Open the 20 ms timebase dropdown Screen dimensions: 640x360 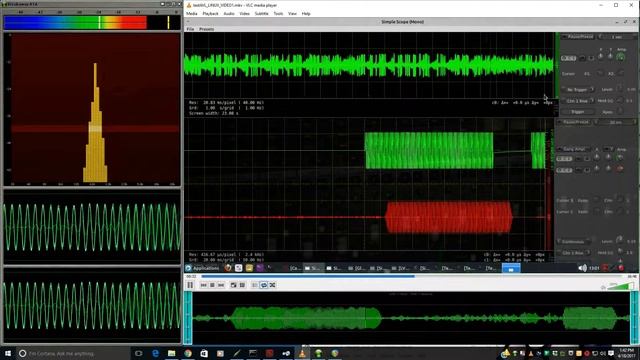(x=616, y=122)
